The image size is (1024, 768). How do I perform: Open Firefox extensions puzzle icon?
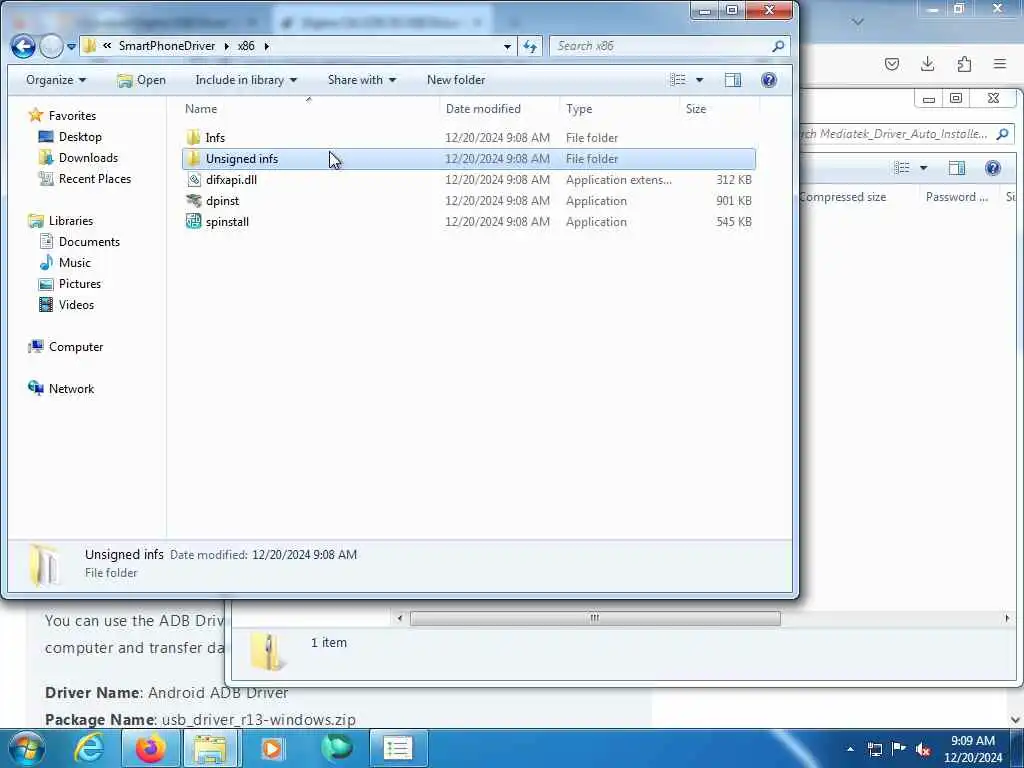click(x=964, y=63)
